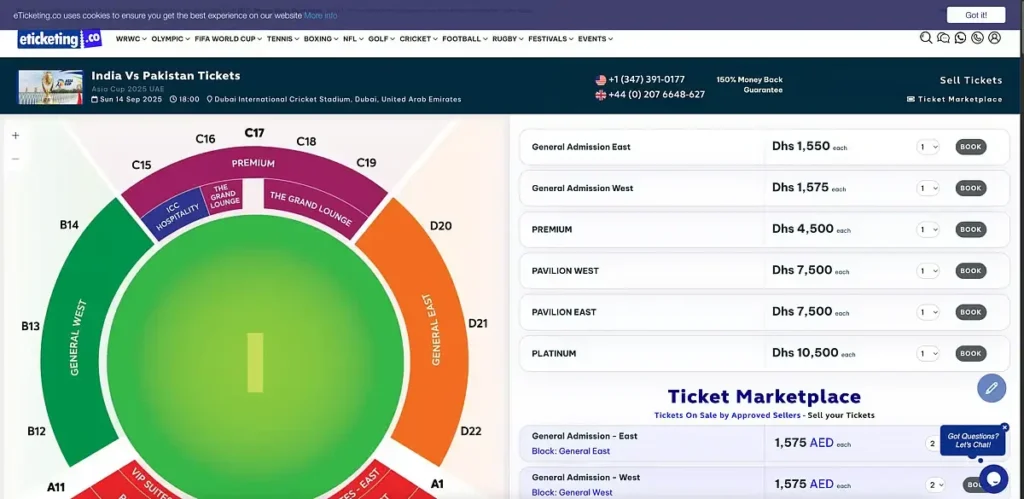The width and height of the screenshot is (1024, 499).
Task: Click Sell your Tickets link
Action: coord(840,415)
